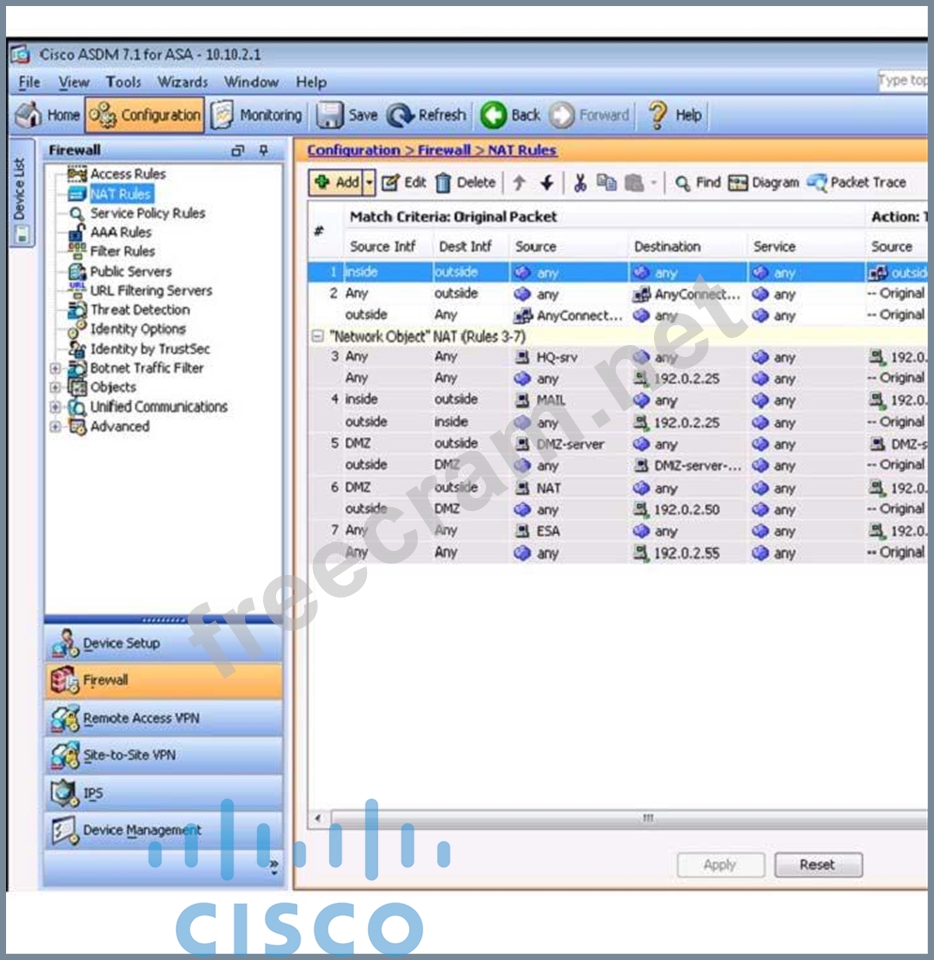Move the rule down with arrow
Viewport: 934px width, 960px height.
point(547,182)
